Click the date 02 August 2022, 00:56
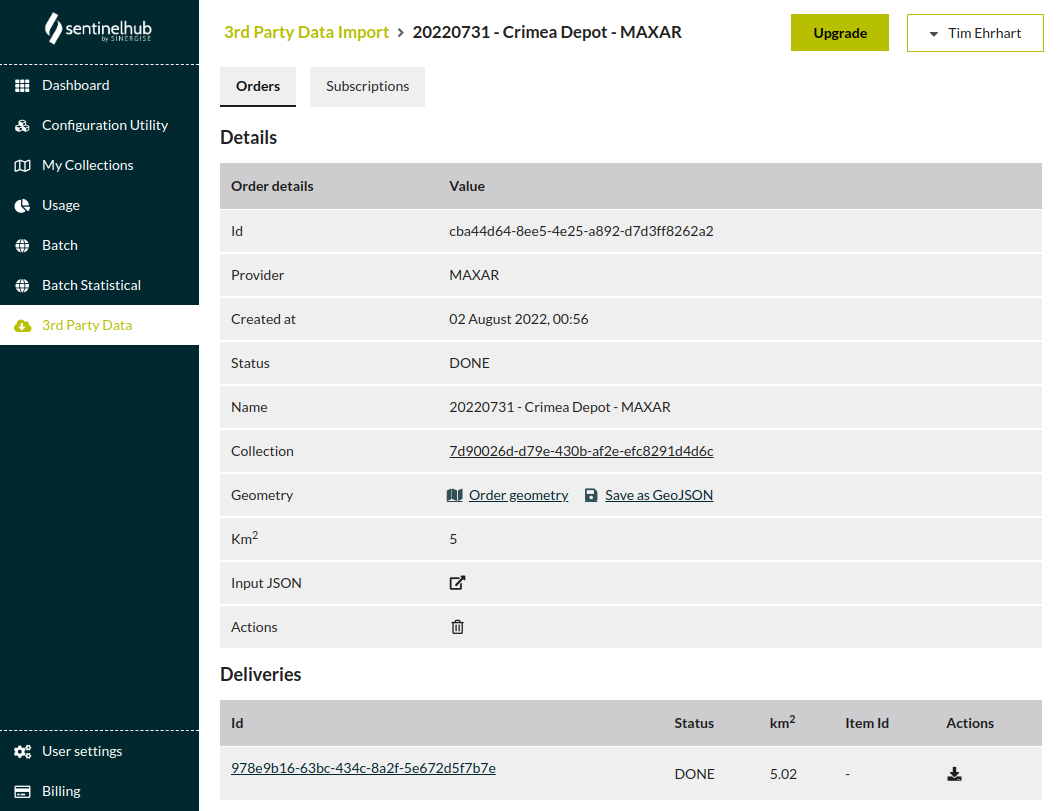This screenshot has height=811, width=1057. (518, 319)
